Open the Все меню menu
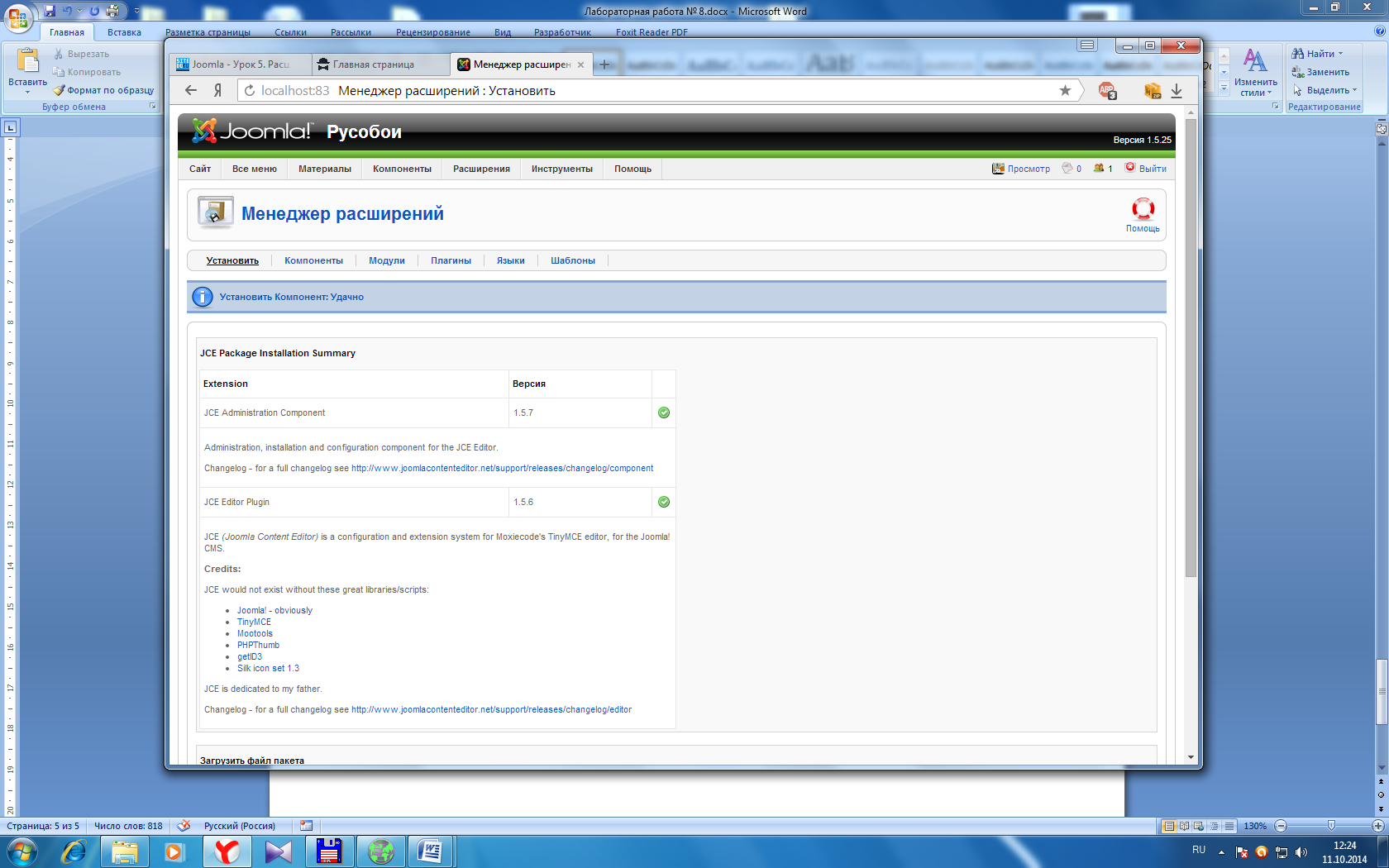Image resolution: width=1389 pixels, height=868 pixels. click(255, 169)
